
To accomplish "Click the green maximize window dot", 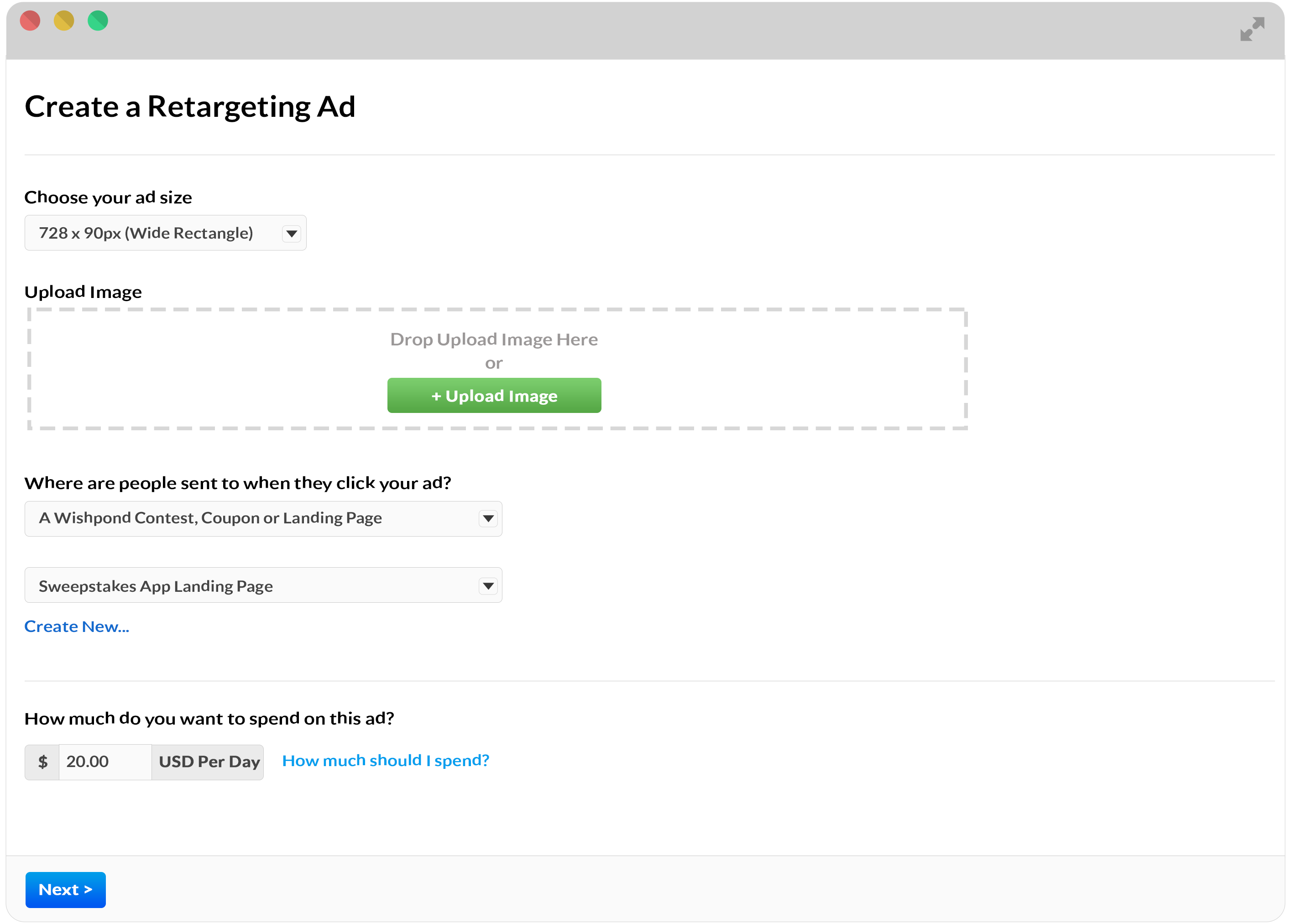I will [x=98, y=21].
